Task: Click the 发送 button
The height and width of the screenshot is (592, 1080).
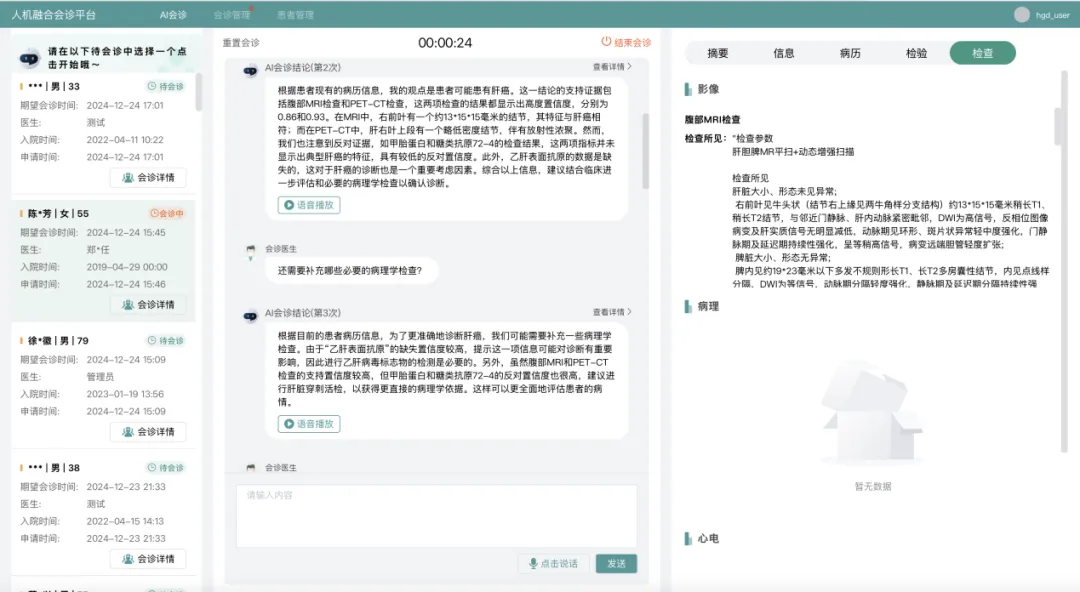Action: (x=616, y=564)
